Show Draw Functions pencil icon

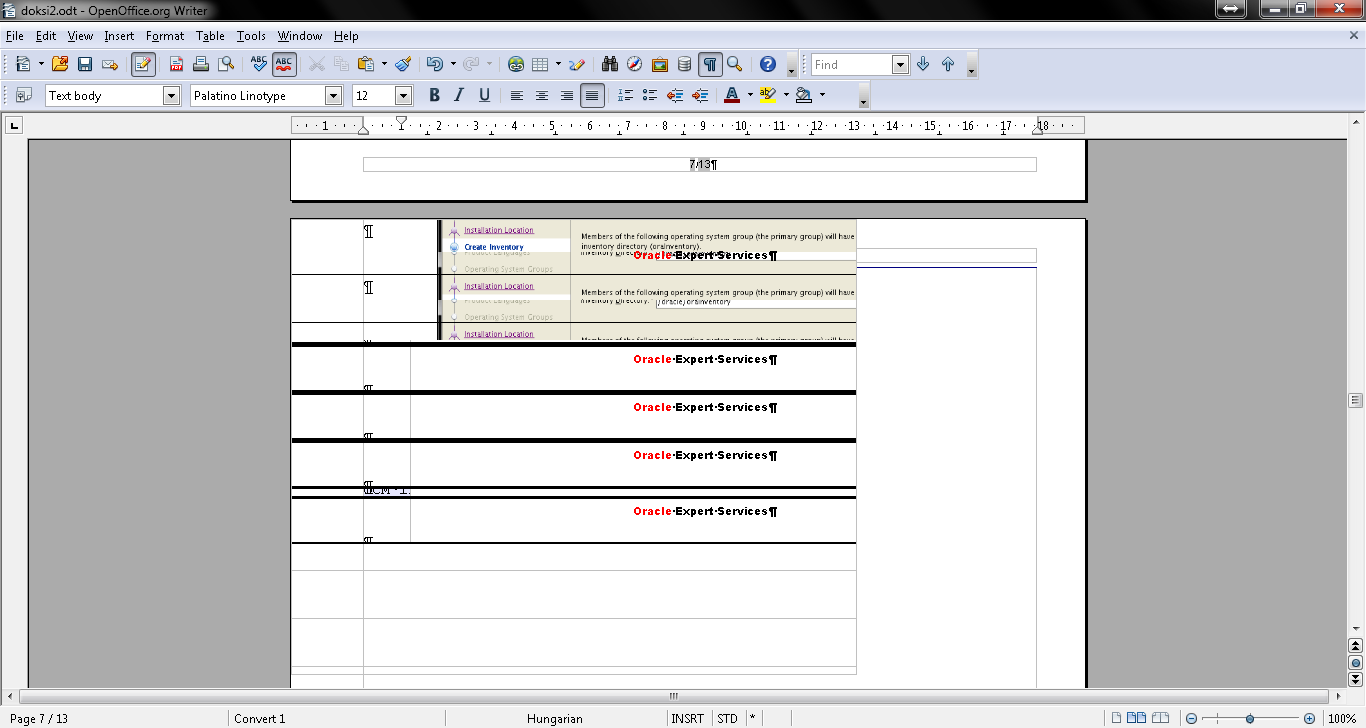(x=577, y=64)
